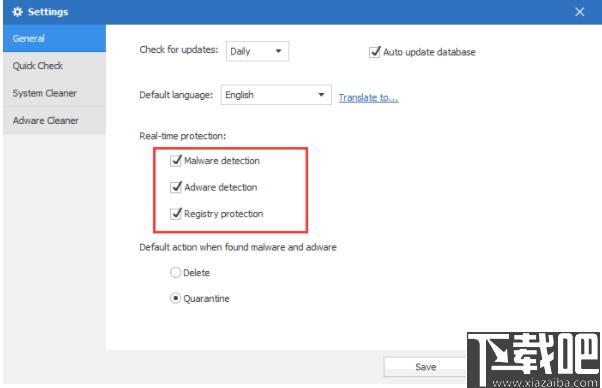The height and width of the screenshot is (388, 602).
Task: Click the Save button
Action: [x=425, y=367]
